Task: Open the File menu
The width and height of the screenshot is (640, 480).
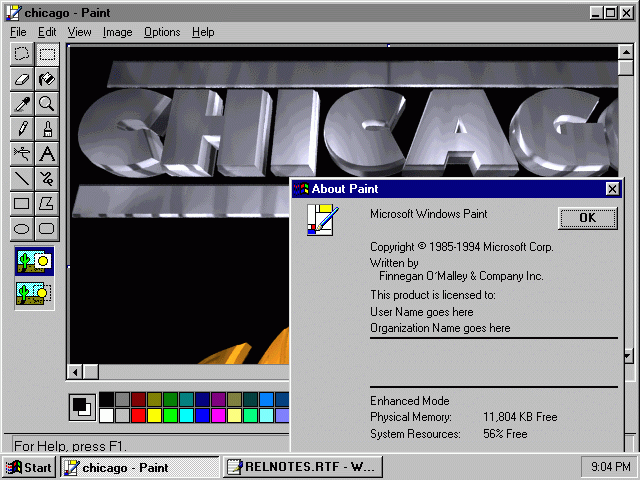Action: pos(18,32)
